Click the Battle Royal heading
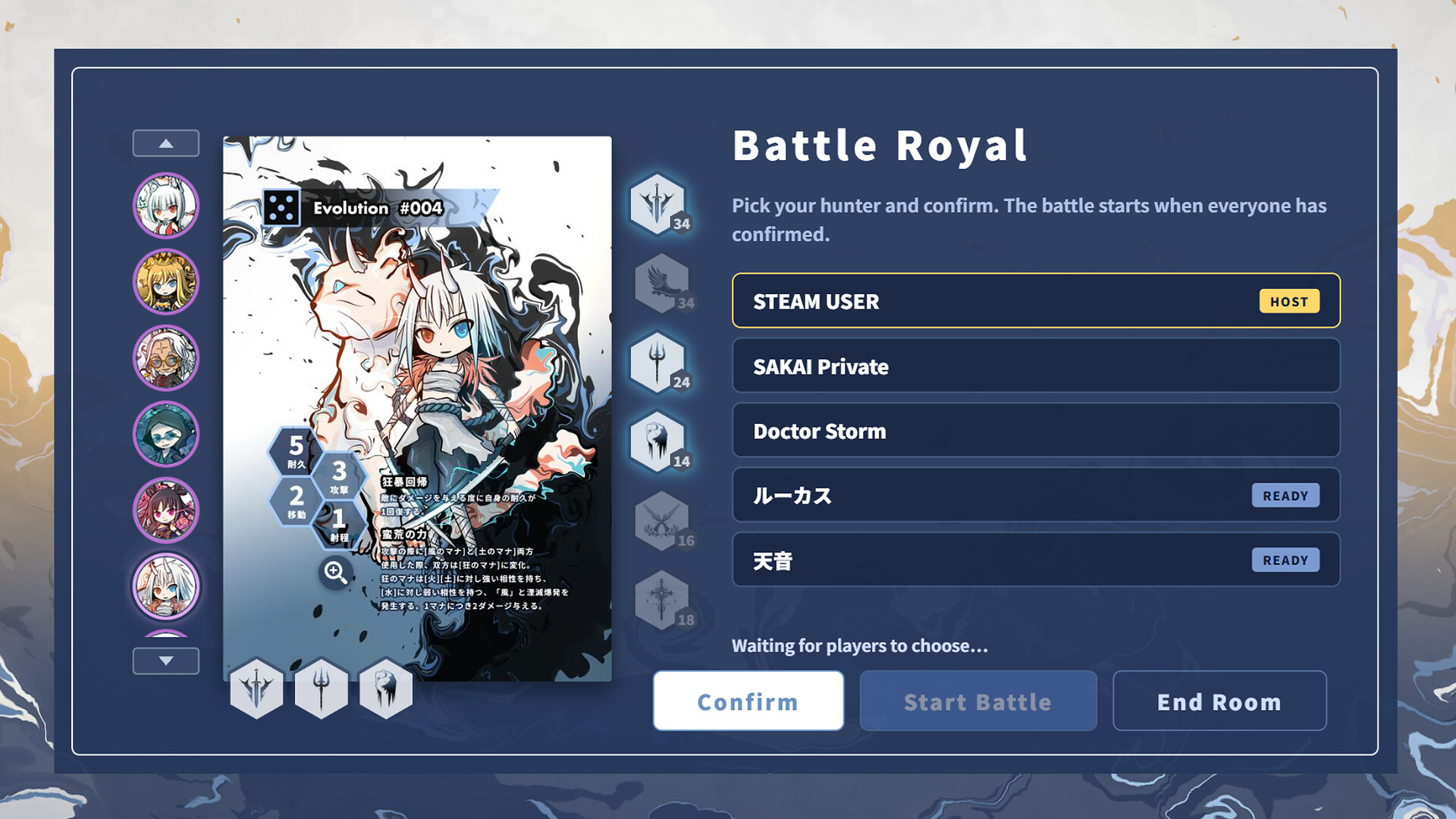 click(880, 146)
